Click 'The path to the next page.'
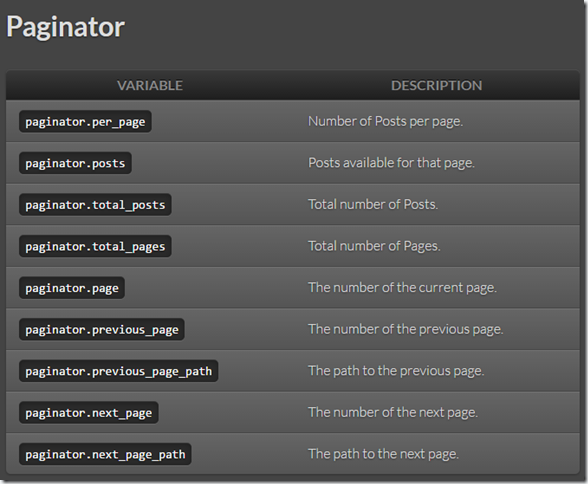The width and height of the screenshot is (588, 484). click(x=383, y=454)
